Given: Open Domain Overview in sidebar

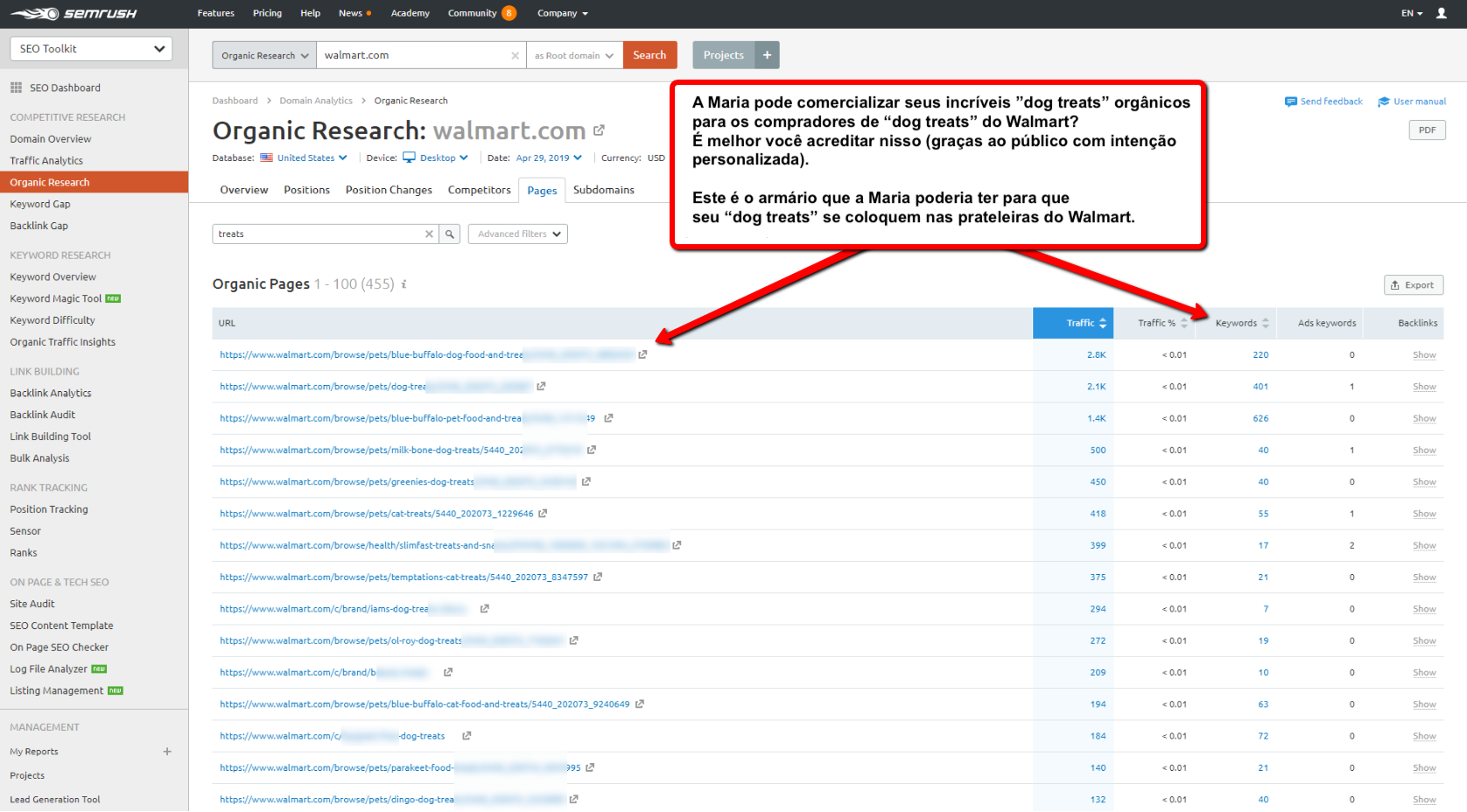Looking at the screenshot, I should (x=51, y=139).
